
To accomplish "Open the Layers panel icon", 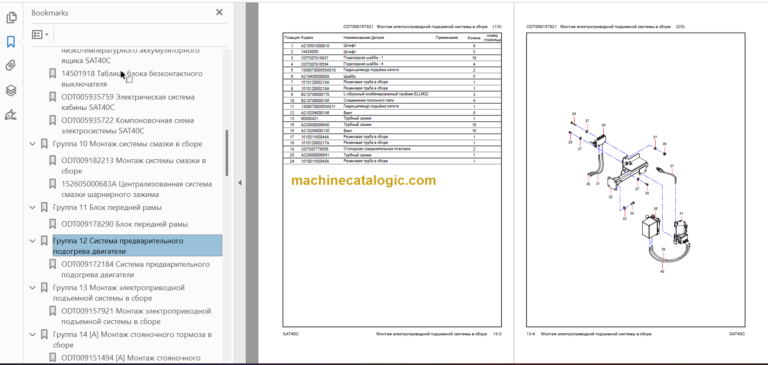I will coord(11,90).
